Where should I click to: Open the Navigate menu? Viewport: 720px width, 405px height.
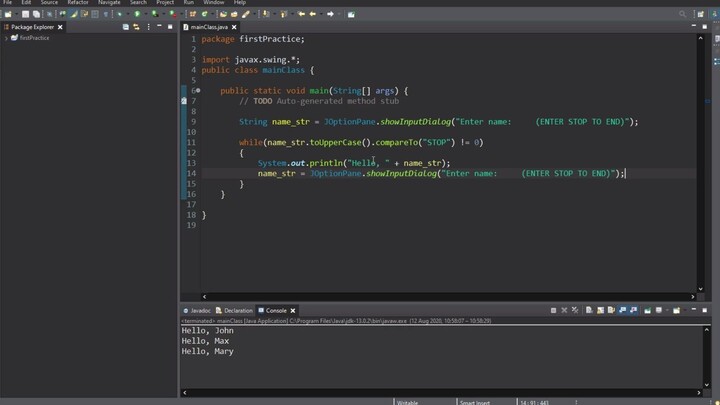(109, 2)
